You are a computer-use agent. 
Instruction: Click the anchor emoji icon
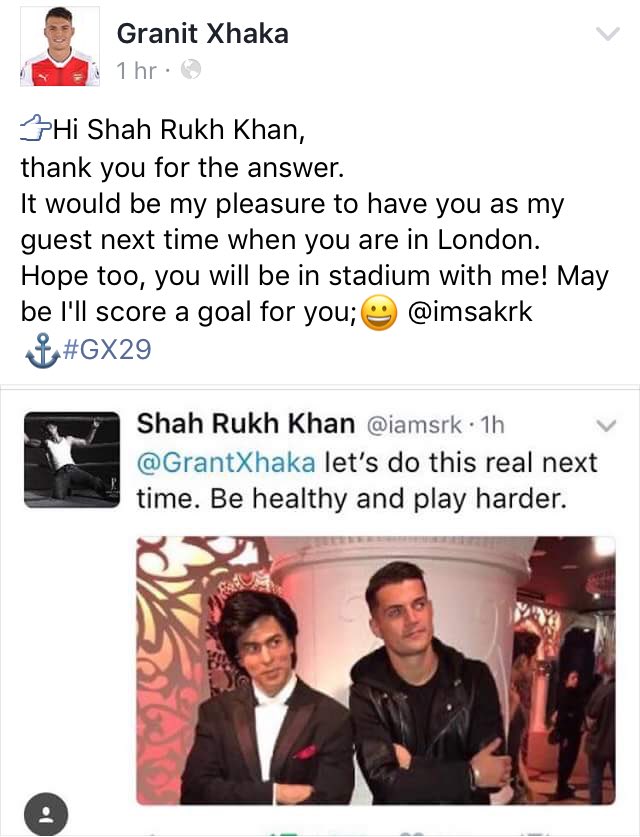point(43,350)
